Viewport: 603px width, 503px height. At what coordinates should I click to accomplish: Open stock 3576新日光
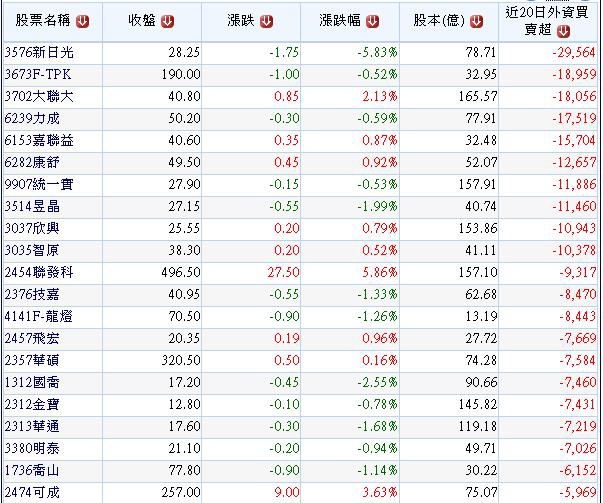point(39,52)
